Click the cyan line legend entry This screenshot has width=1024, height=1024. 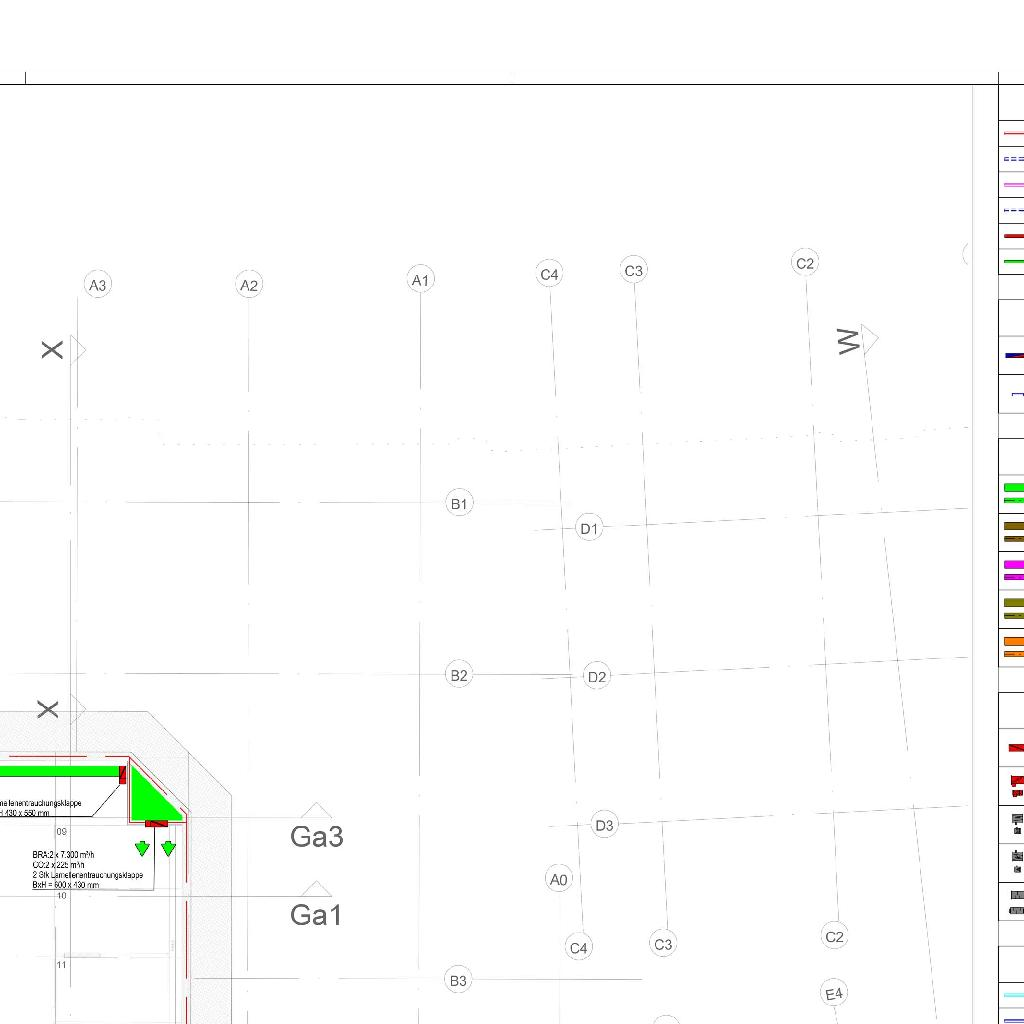1014,996
